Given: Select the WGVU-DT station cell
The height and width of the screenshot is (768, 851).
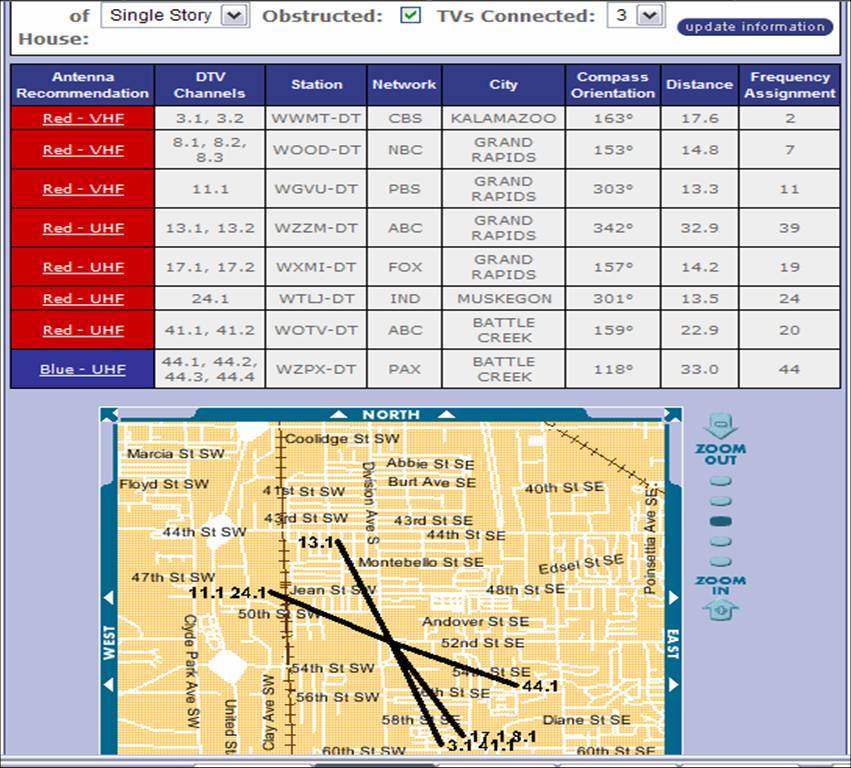Looking at the screenshot, I should (x=316, y=189).
